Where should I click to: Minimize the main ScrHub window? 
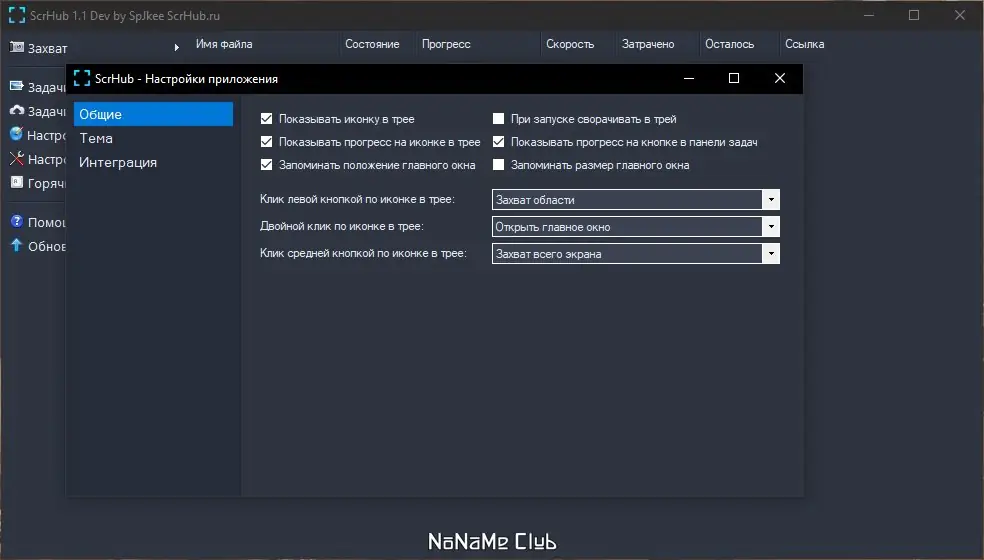(x=869, y=15)
